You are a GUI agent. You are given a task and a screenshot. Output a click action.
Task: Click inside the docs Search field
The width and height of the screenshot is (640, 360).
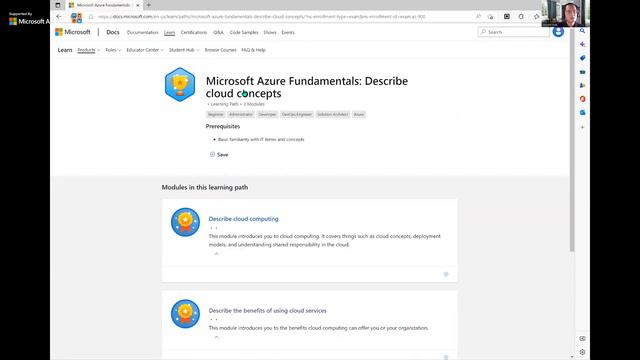[x=513, y=32]
